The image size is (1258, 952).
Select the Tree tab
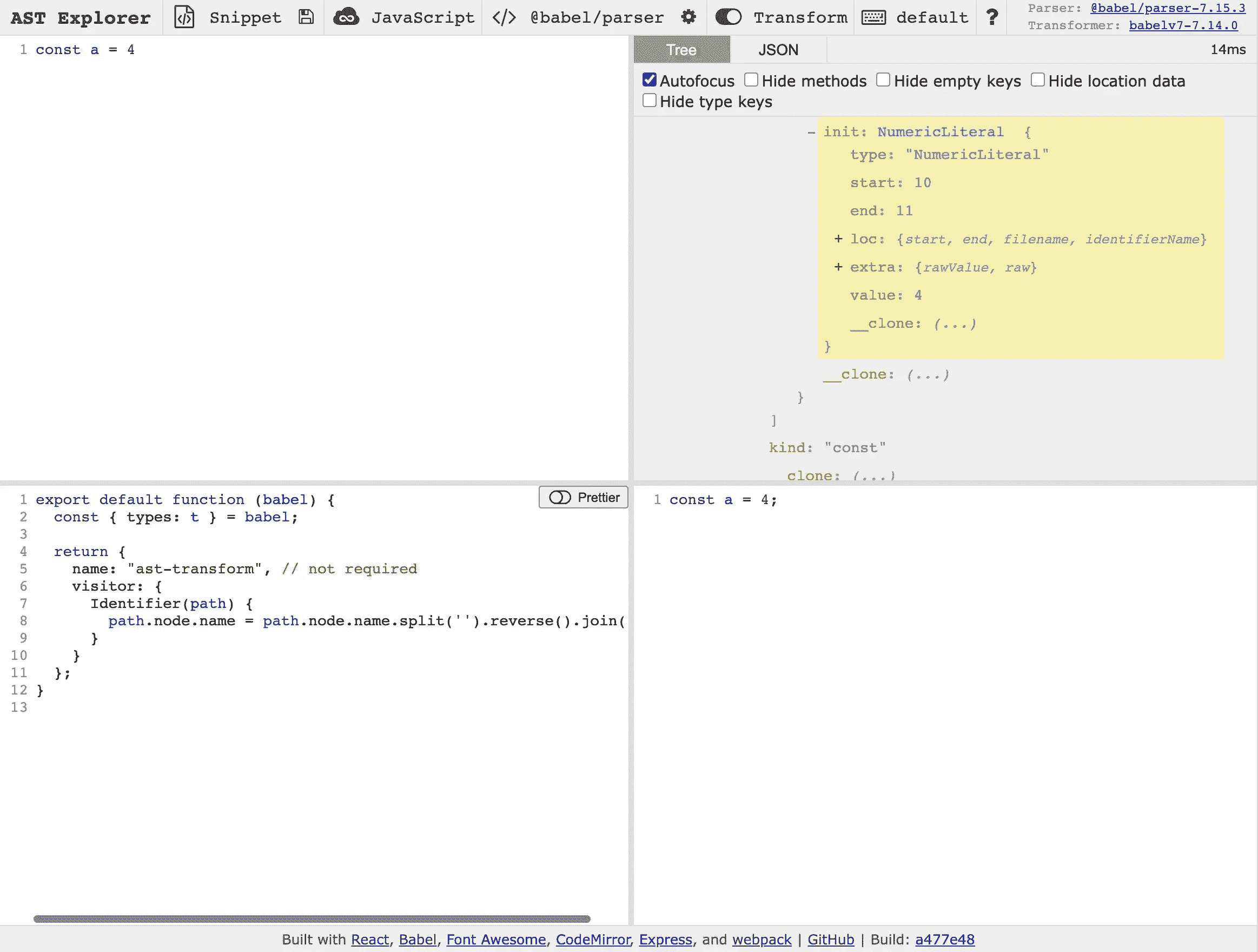(x=681, y=50)
